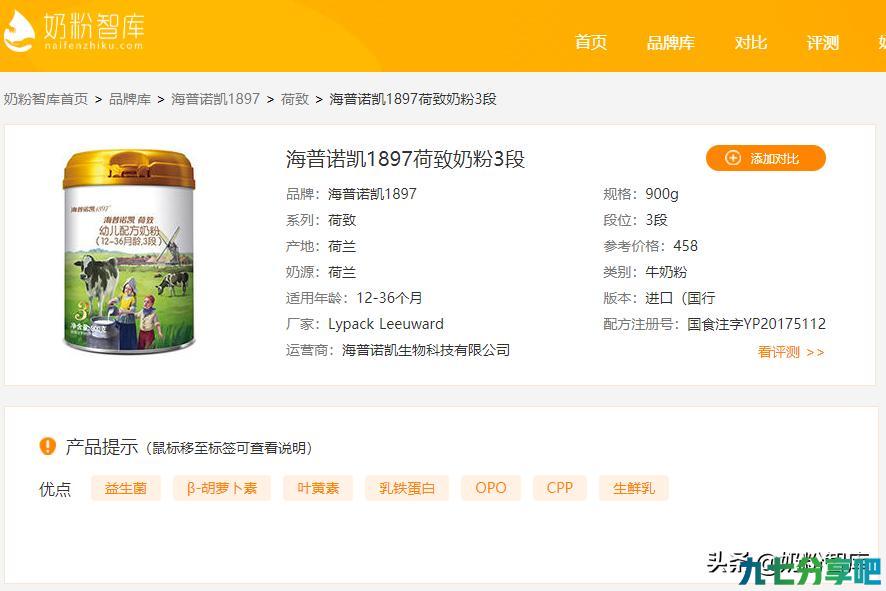Click the 类别 value 牛奶粉

[x=666, y=272]
